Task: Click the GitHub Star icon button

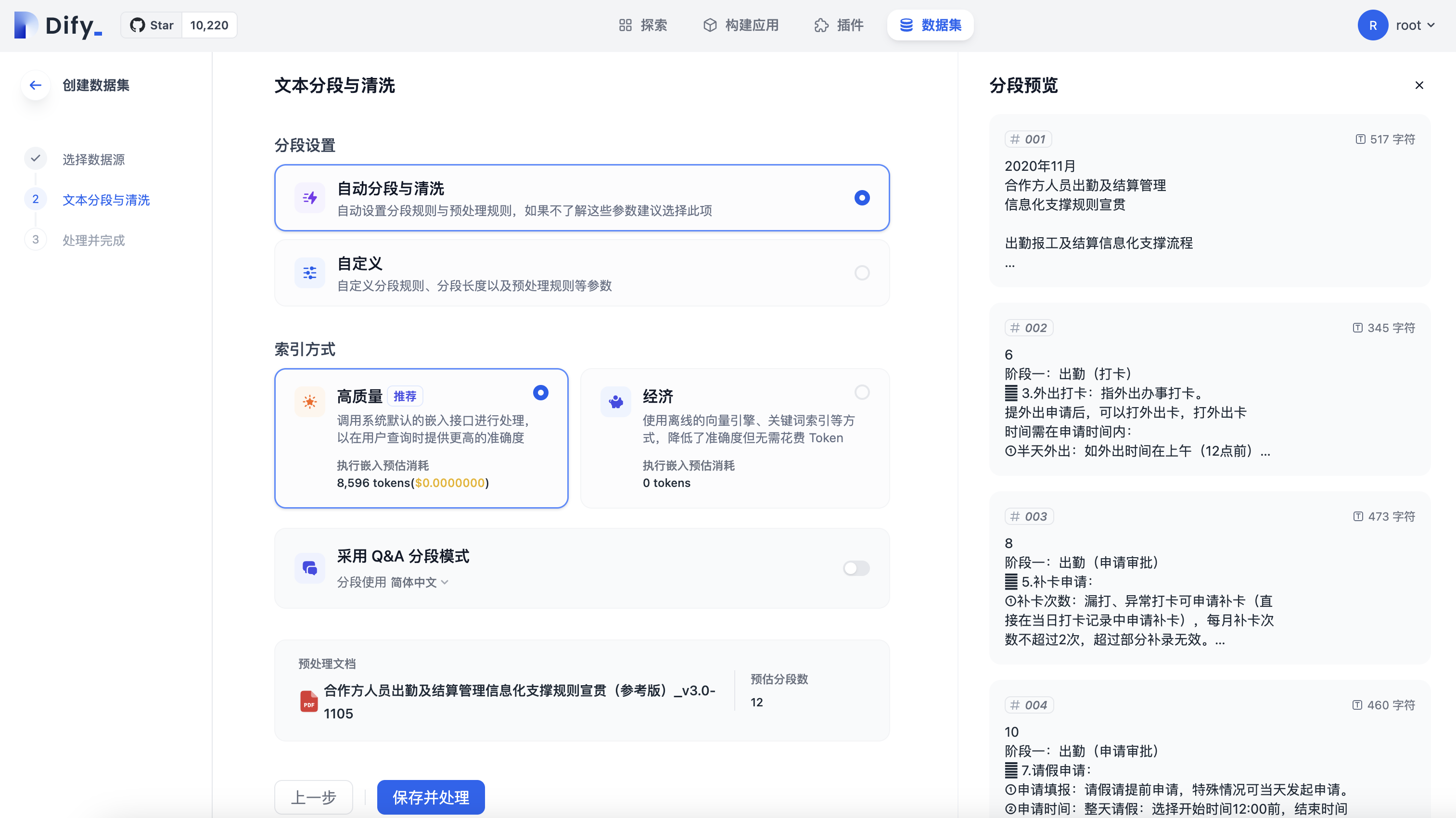Action: tap(152, 26)
